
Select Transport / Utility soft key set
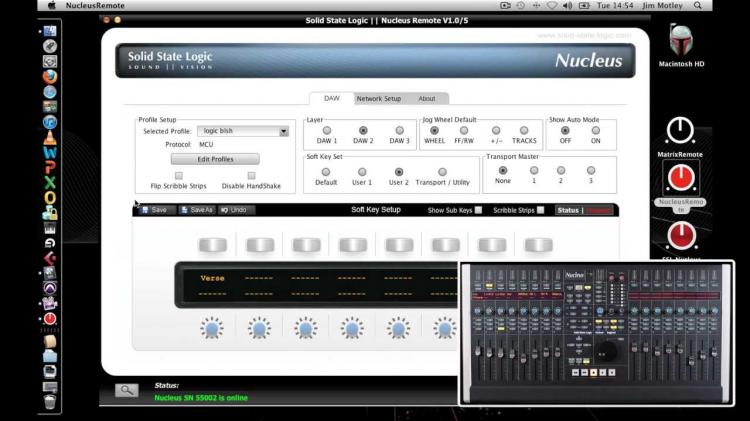pyautogui.click(x=442, y=172)
